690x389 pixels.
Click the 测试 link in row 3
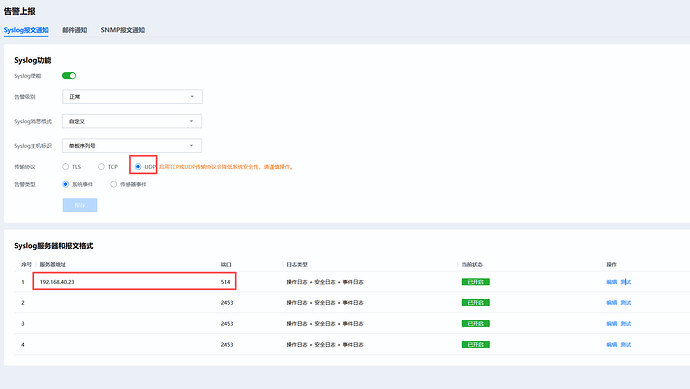[x=626, y=324]
